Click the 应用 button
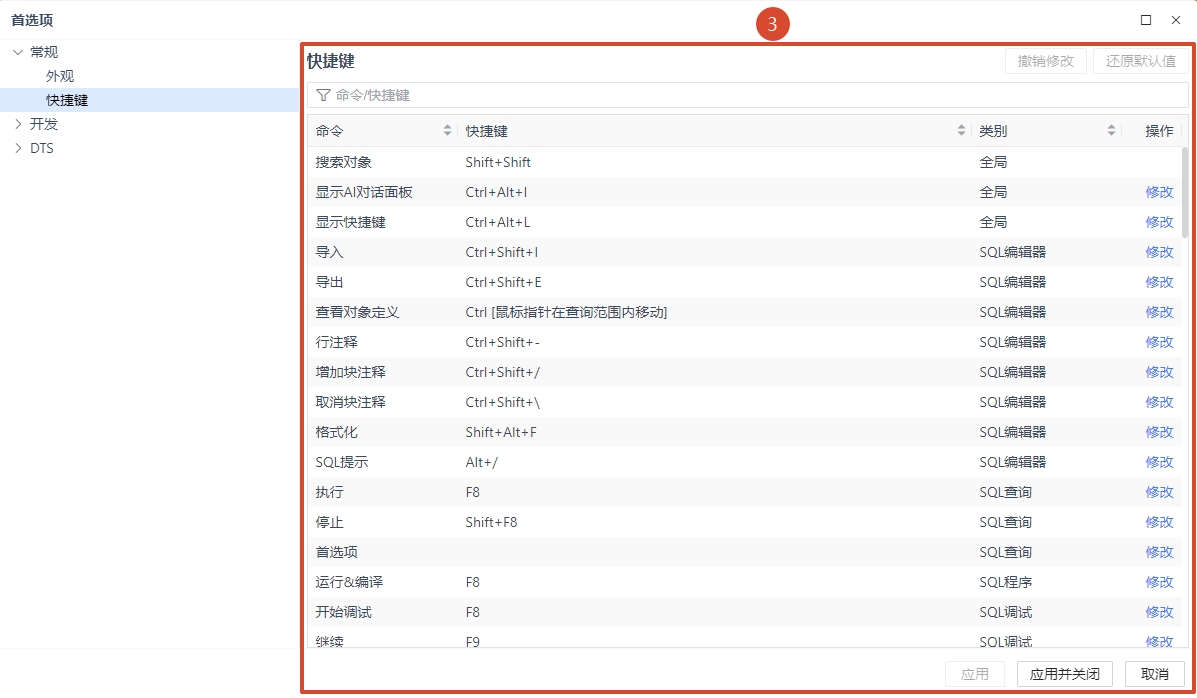The image size is (1197, 698). point(975,674)
